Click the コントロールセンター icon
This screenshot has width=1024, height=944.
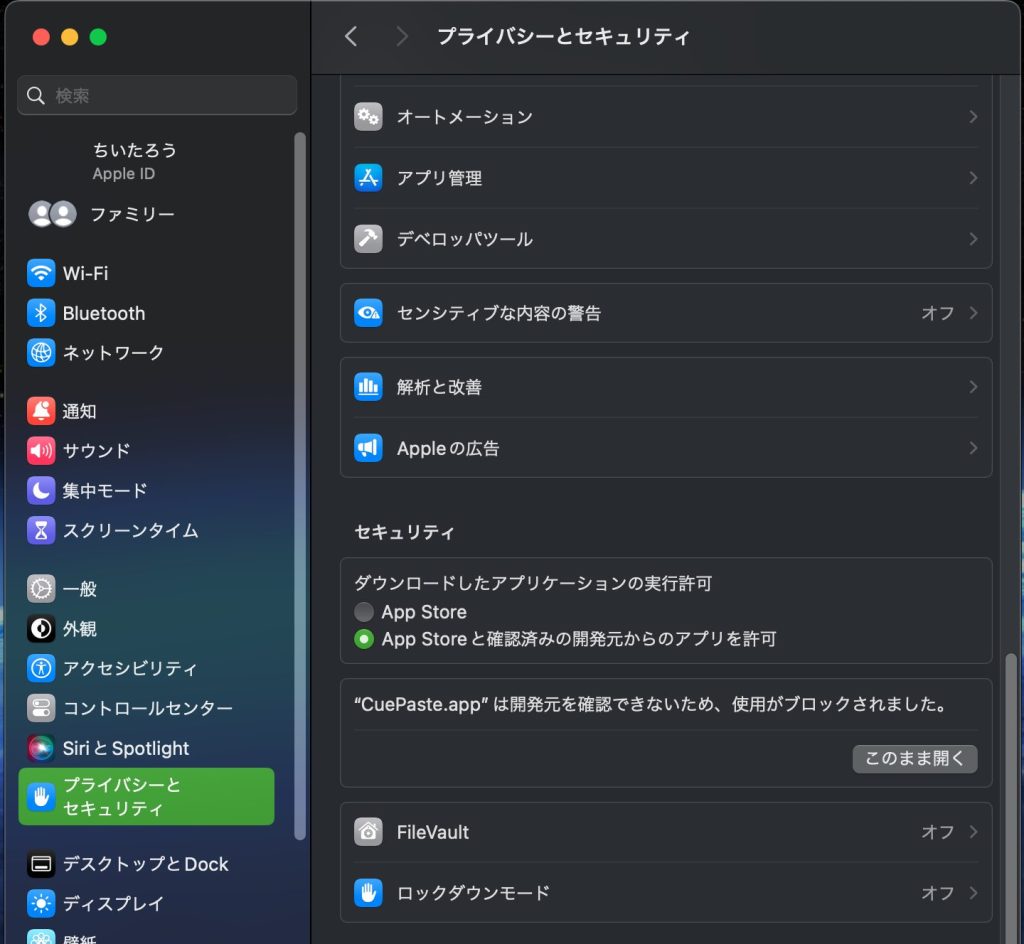[x=41, y=708]
